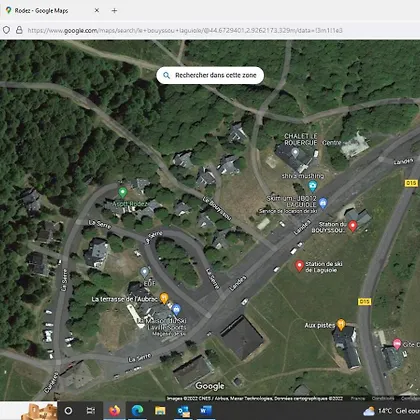Click the orange La terrasse de l'Aubrac restaurant pin
Viewport: 420px width, 420px height.
click(164, 298)
